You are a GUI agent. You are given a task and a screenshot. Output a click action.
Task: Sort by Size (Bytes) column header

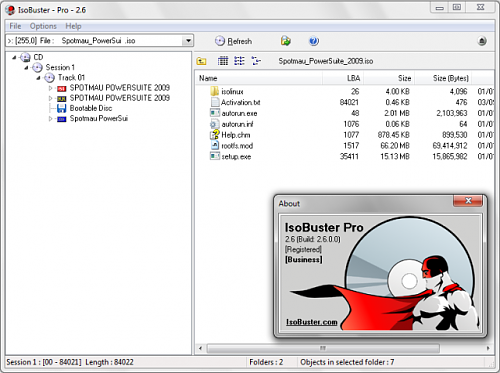coord(443,78)
